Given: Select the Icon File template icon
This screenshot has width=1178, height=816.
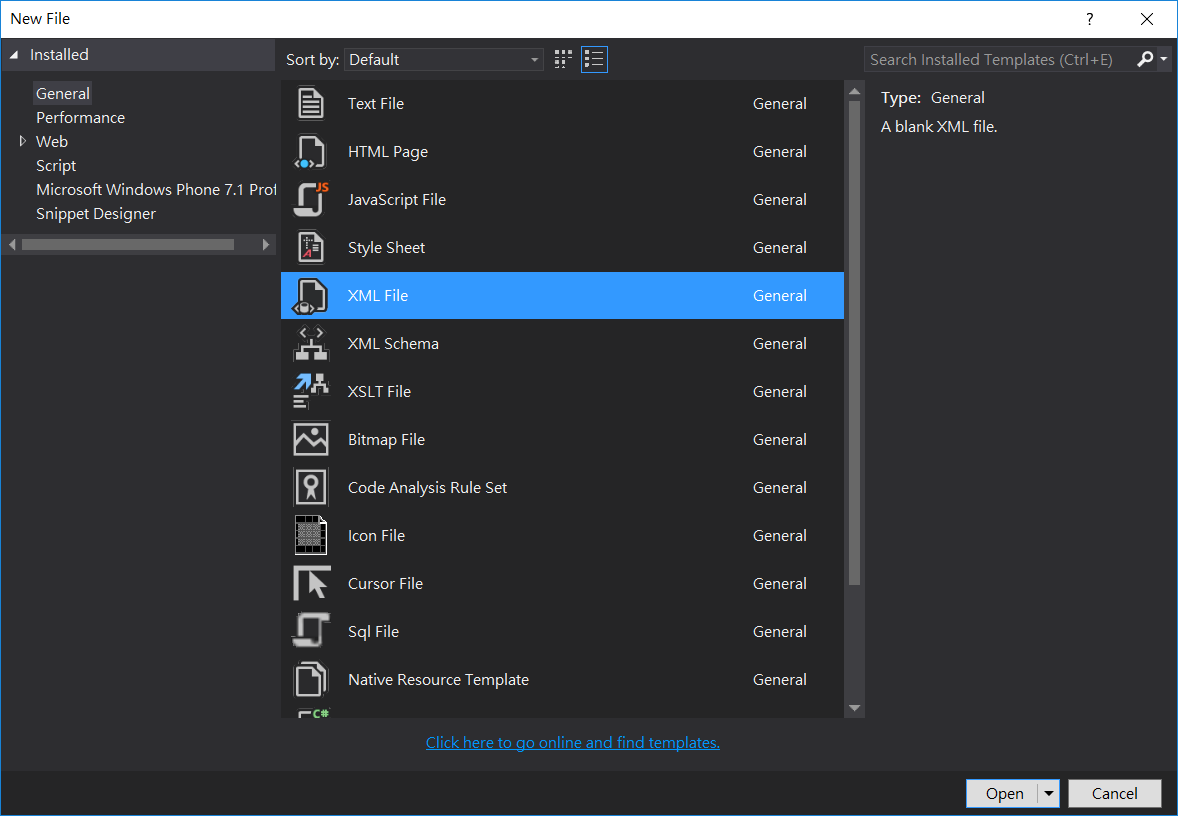Looking at the screenshot, I should (x=310, y=536).
